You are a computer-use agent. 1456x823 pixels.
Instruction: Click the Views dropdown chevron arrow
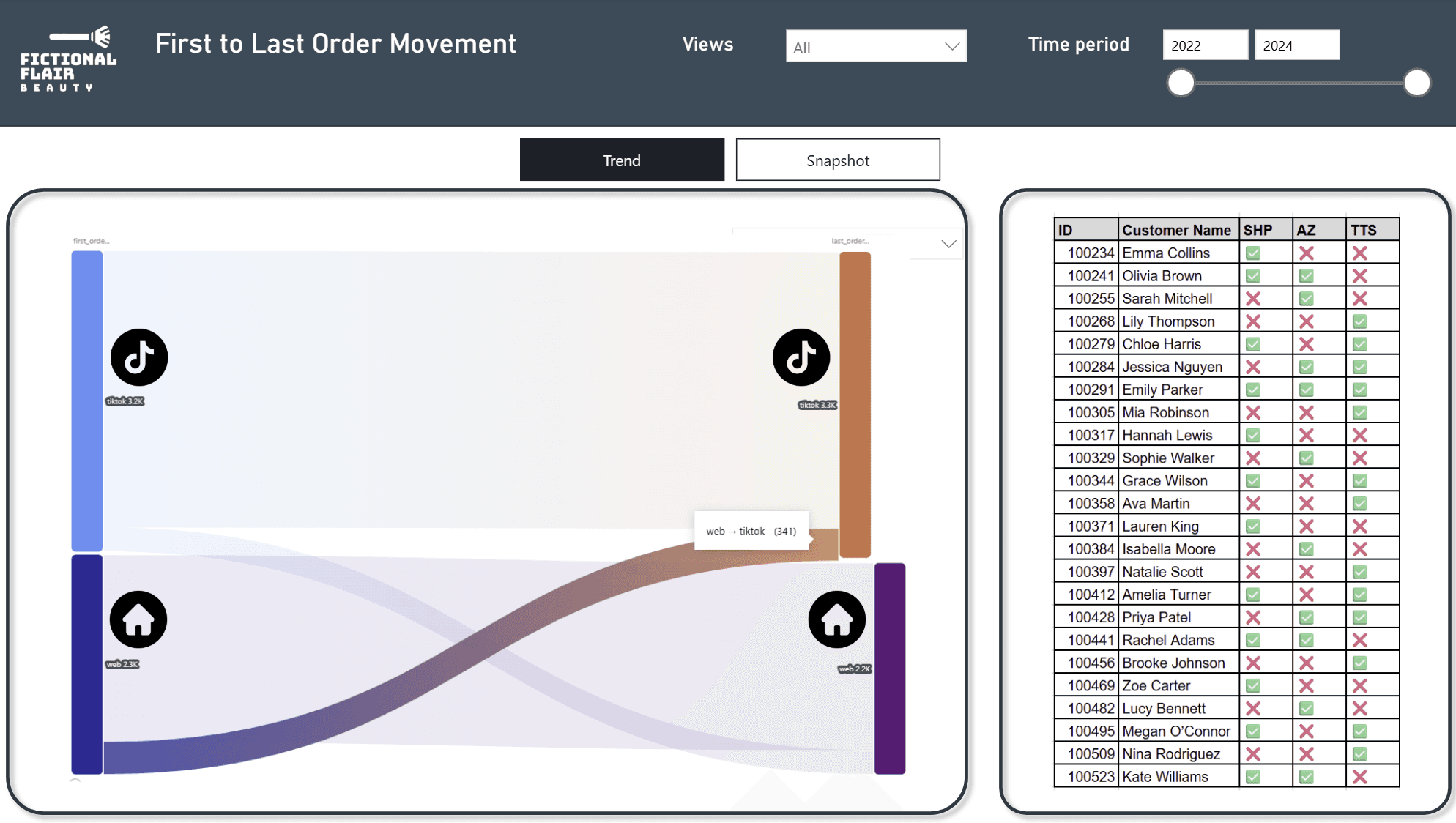[x=951, y=47]
